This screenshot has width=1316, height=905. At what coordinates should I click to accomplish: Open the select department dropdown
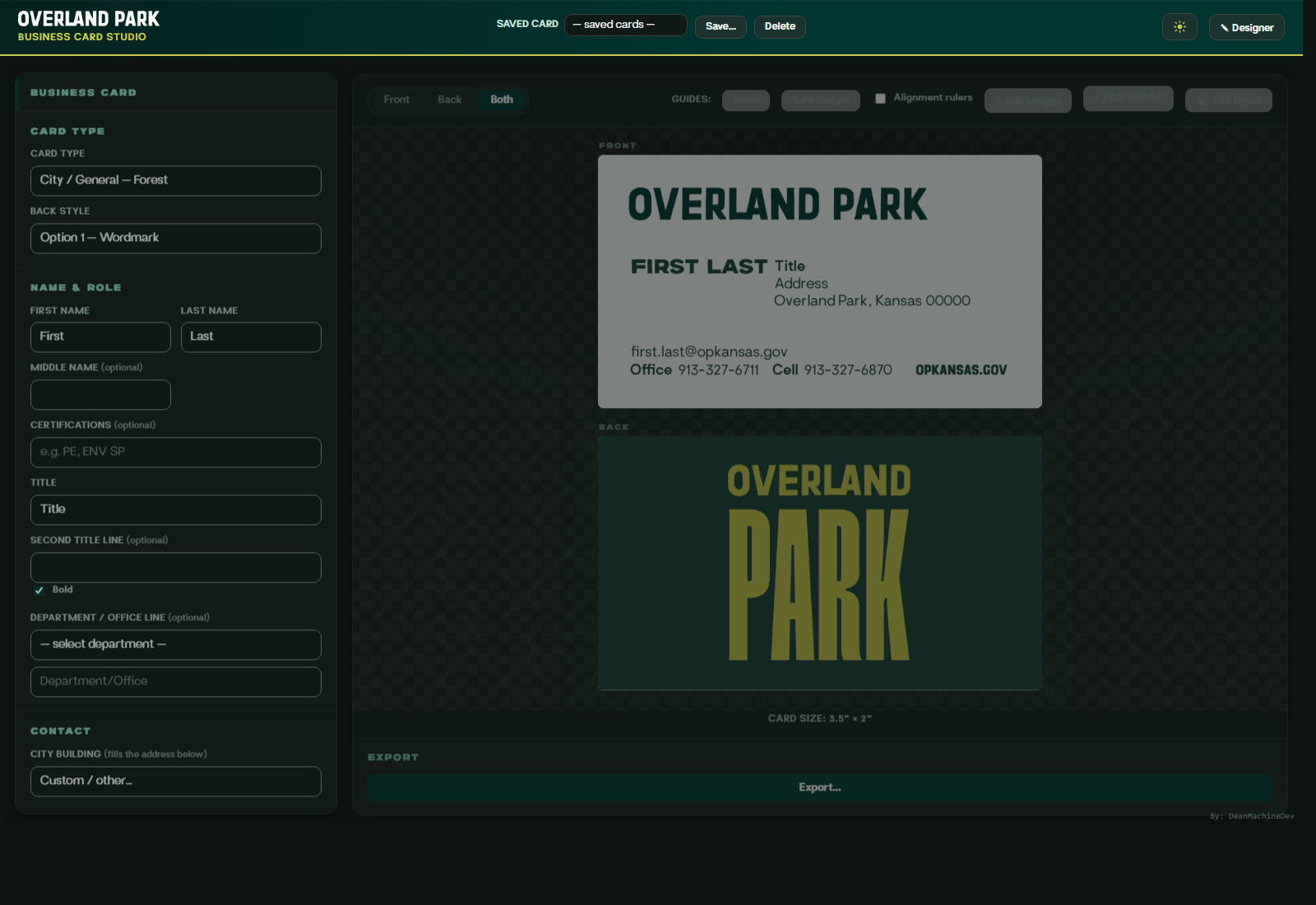[x=176, y=645]
